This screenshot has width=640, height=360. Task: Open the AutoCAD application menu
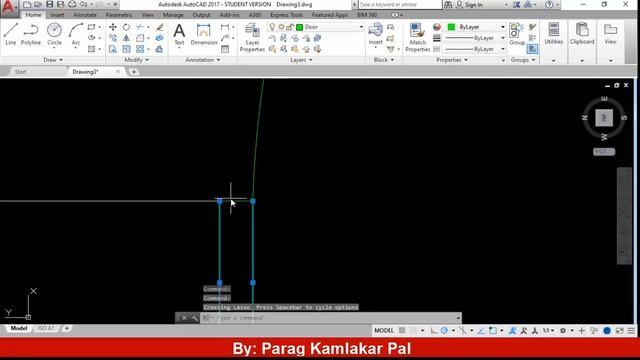point(9,7)
